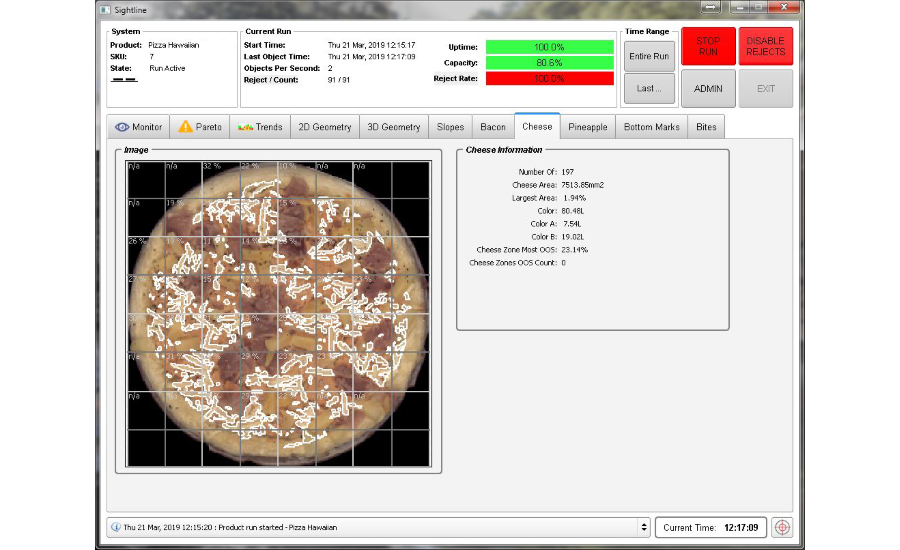Viewport: 900px width, 550px height.
Task: View the Bottom Marks tab
Action: point(650,127)
